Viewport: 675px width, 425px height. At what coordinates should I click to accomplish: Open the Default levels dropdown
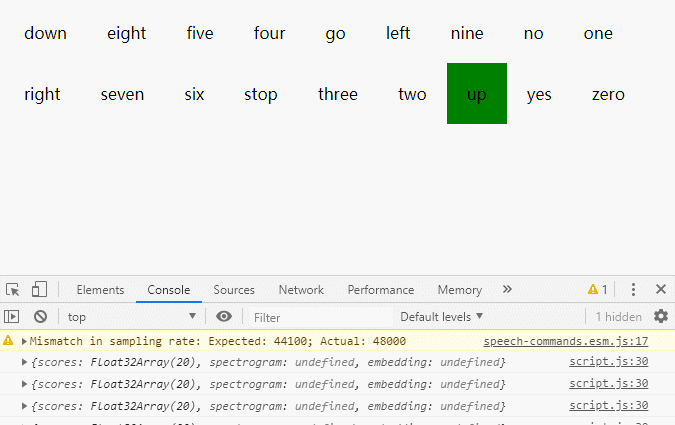click(x=441, y=317)
